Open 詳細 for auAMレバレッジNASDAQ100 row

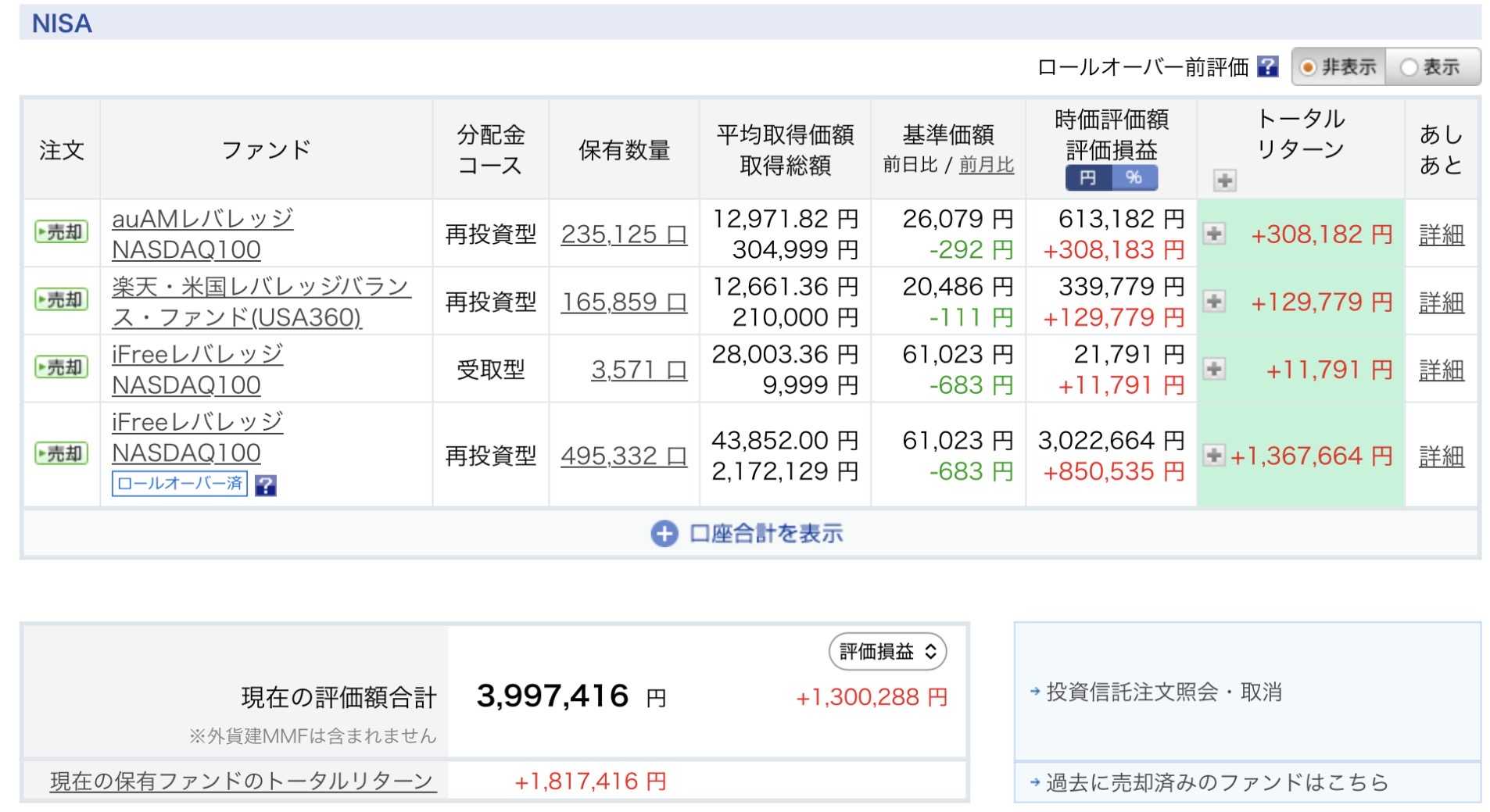click(1441, 234)
